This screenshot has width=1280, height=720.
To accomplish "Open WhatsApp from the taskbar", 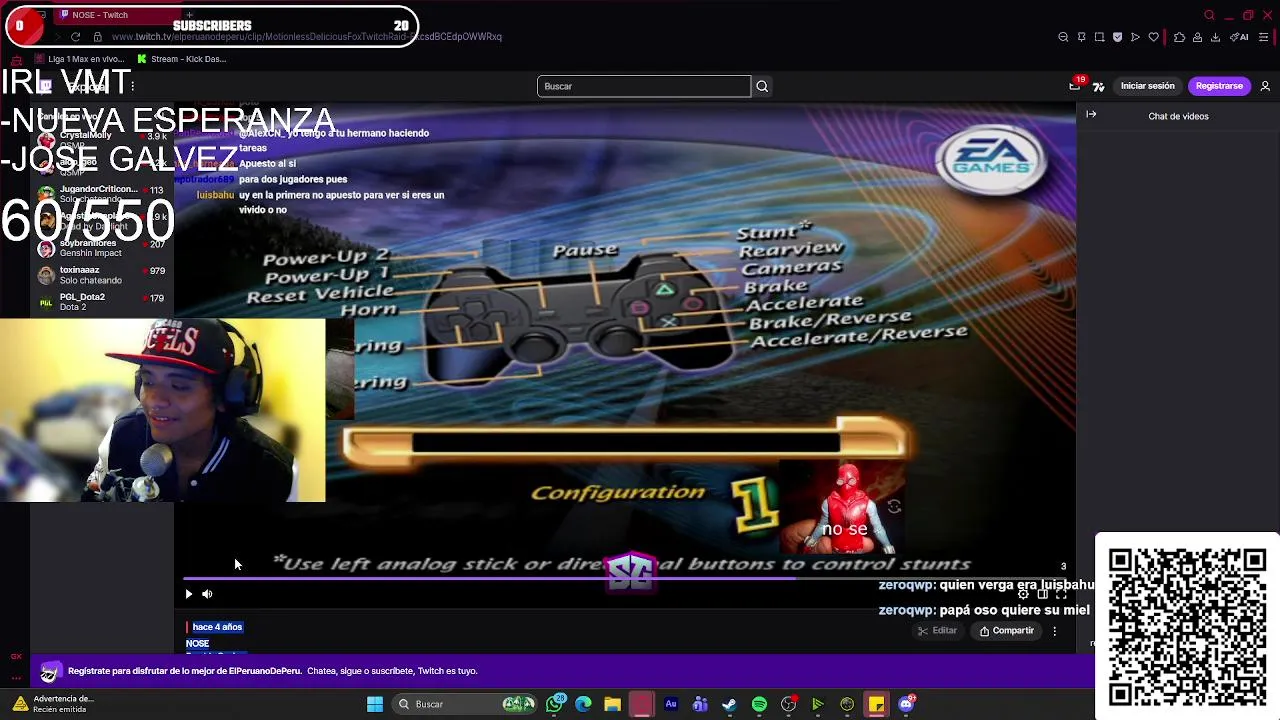I will pos(555,704).
